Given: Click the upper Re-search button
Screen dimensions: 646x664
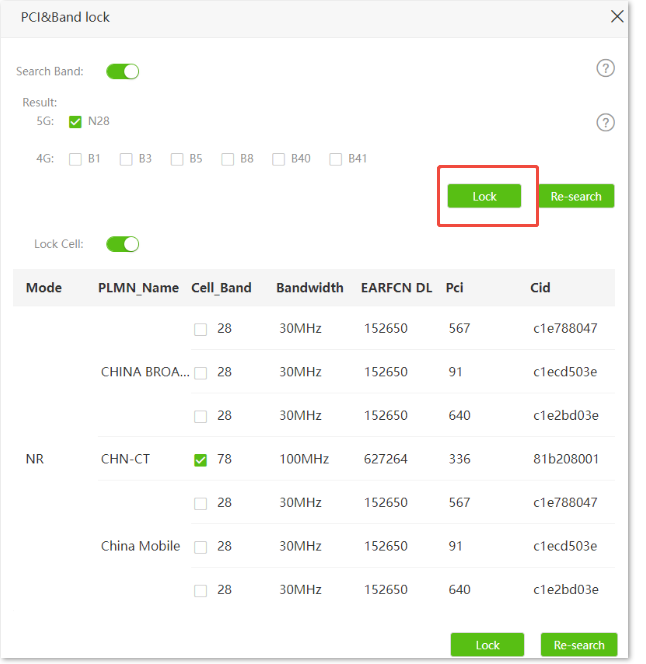Looking at the screenshot, I should click(576, 196).
